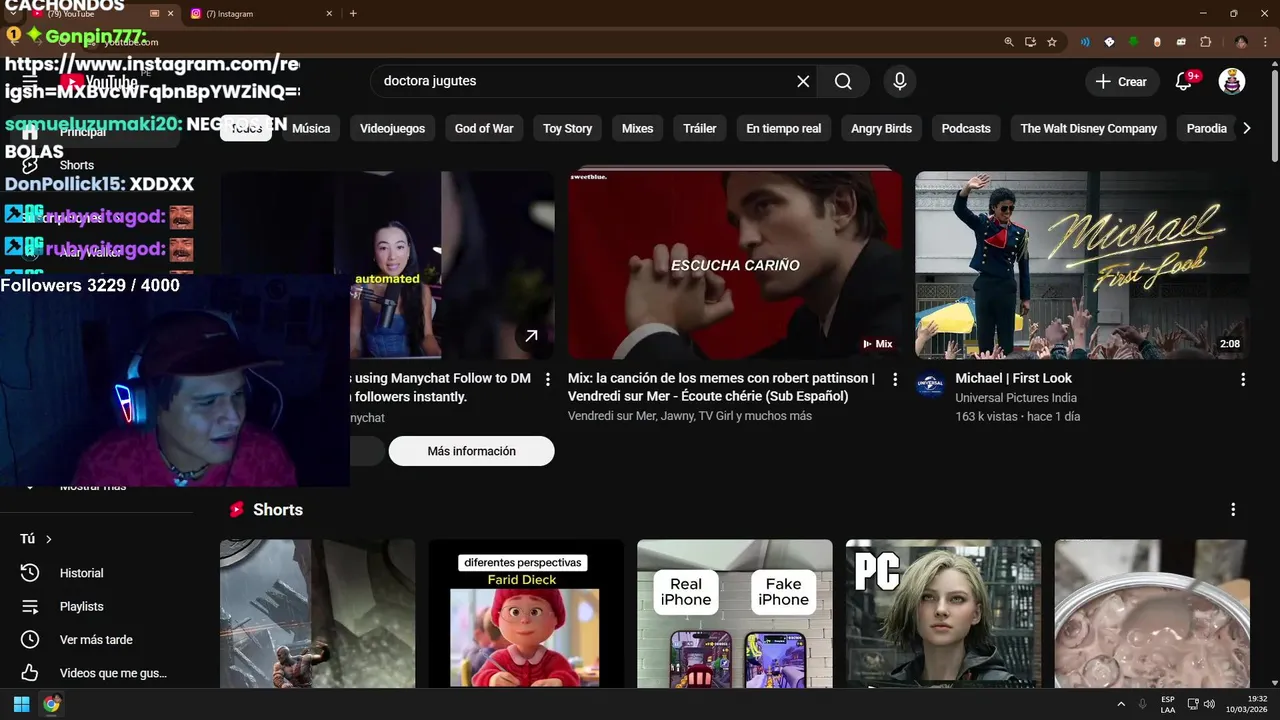Image resolution: width=1280 pixels, height=720 pixels.
Task: Select the Videojuegos chip
Action: click(x=392, y=128)
